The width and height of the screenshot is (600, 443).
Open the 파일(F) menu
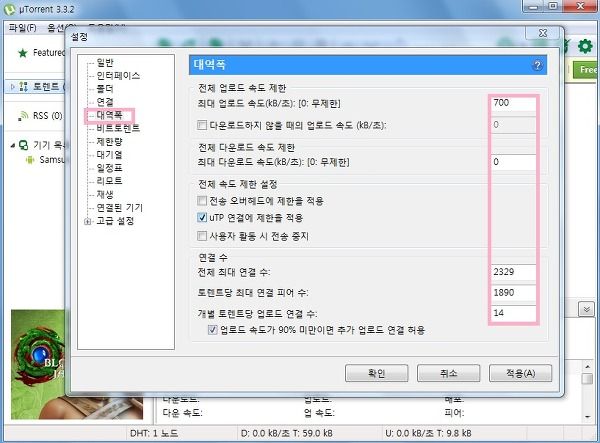coord(22,28)
